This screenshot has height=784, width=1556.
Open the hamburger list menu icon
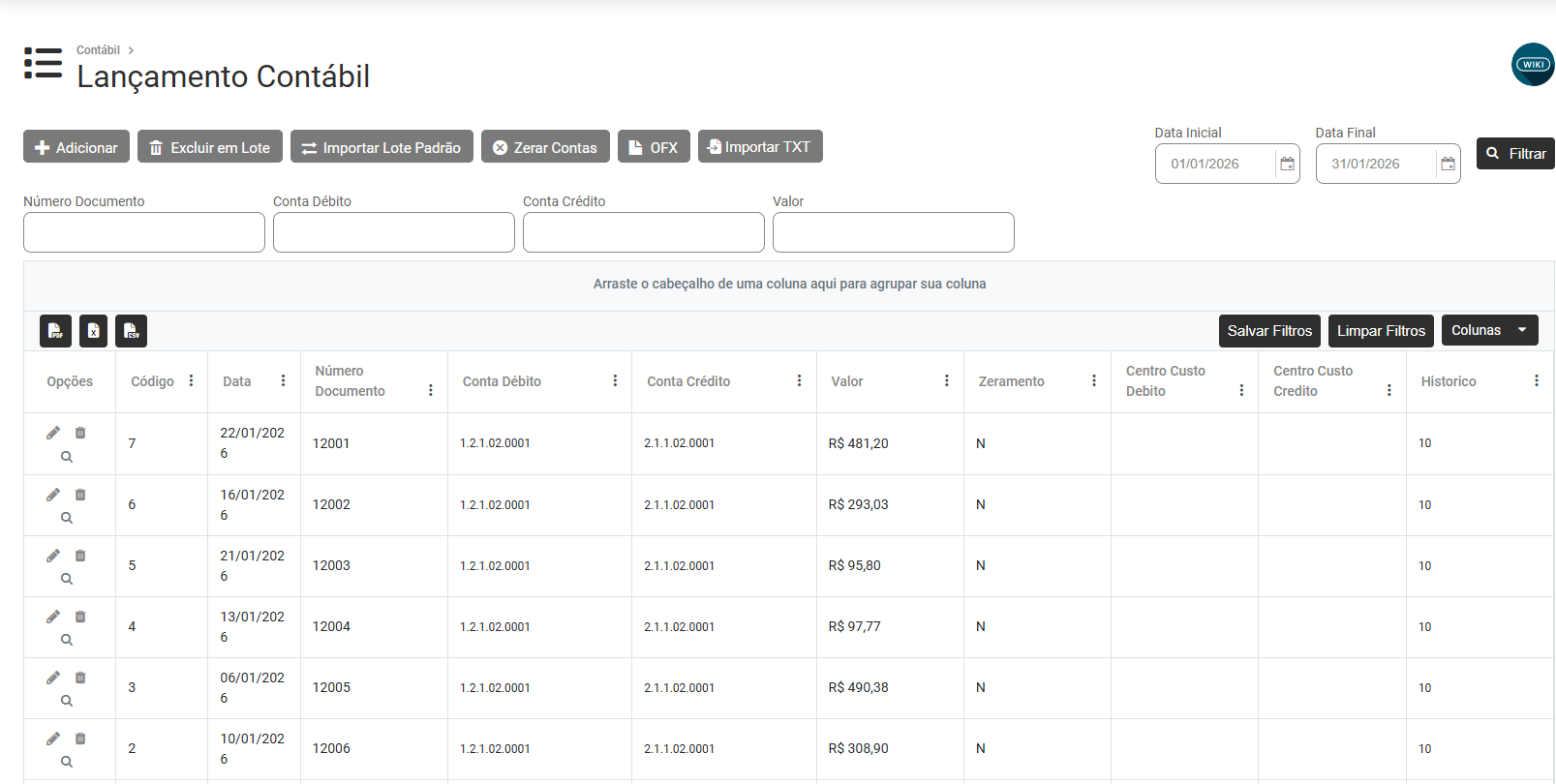(x=43, y=63)
